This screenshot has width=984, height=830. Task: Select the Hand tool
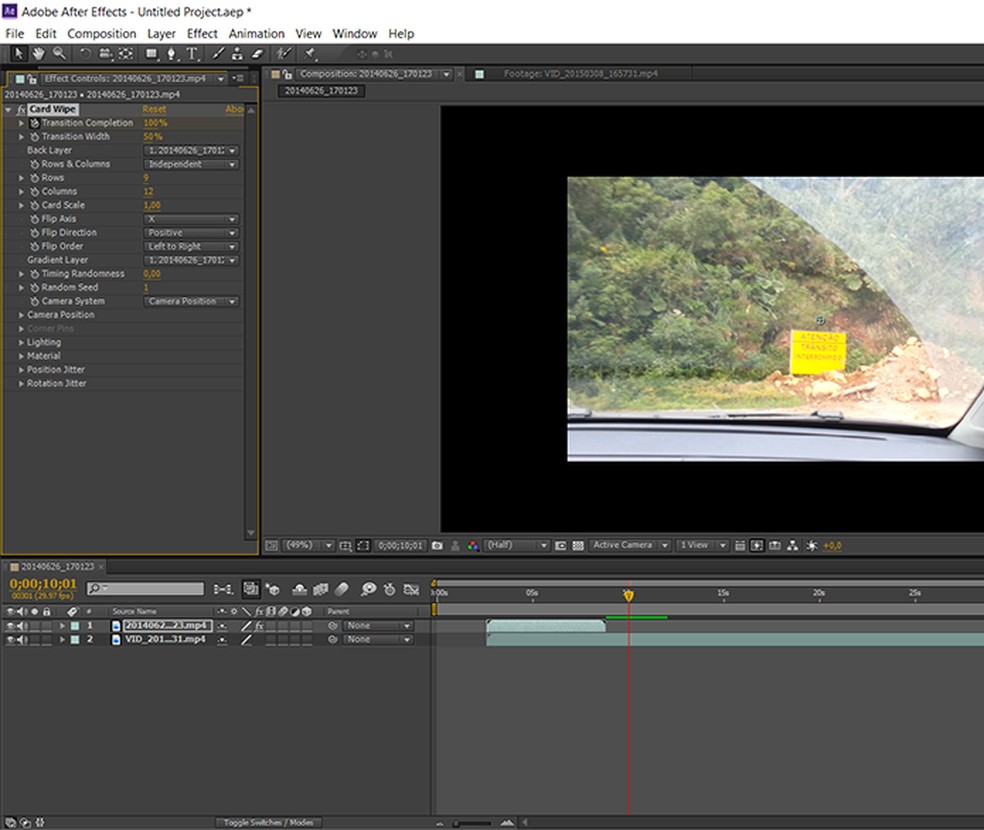(x=39, y=54)
